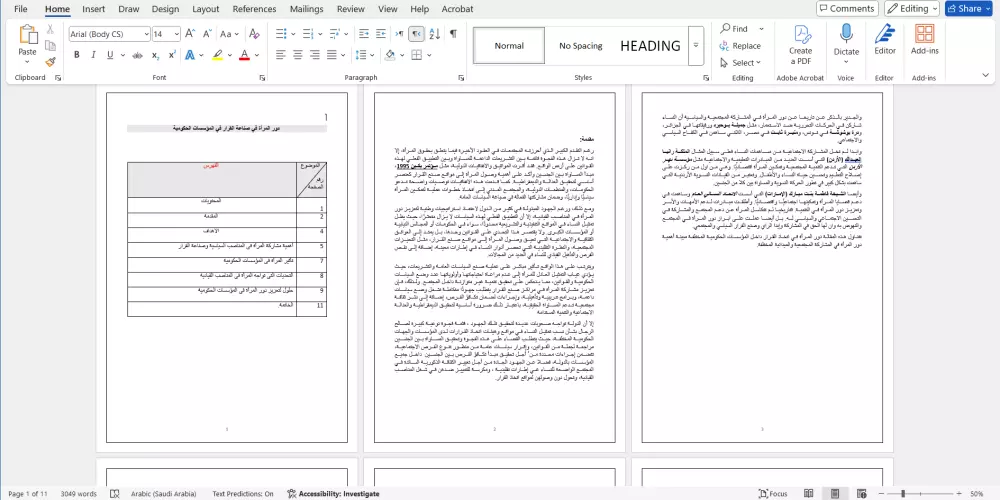Open the Editor pane
The image size is (1000, 500).
pos(885,40)
